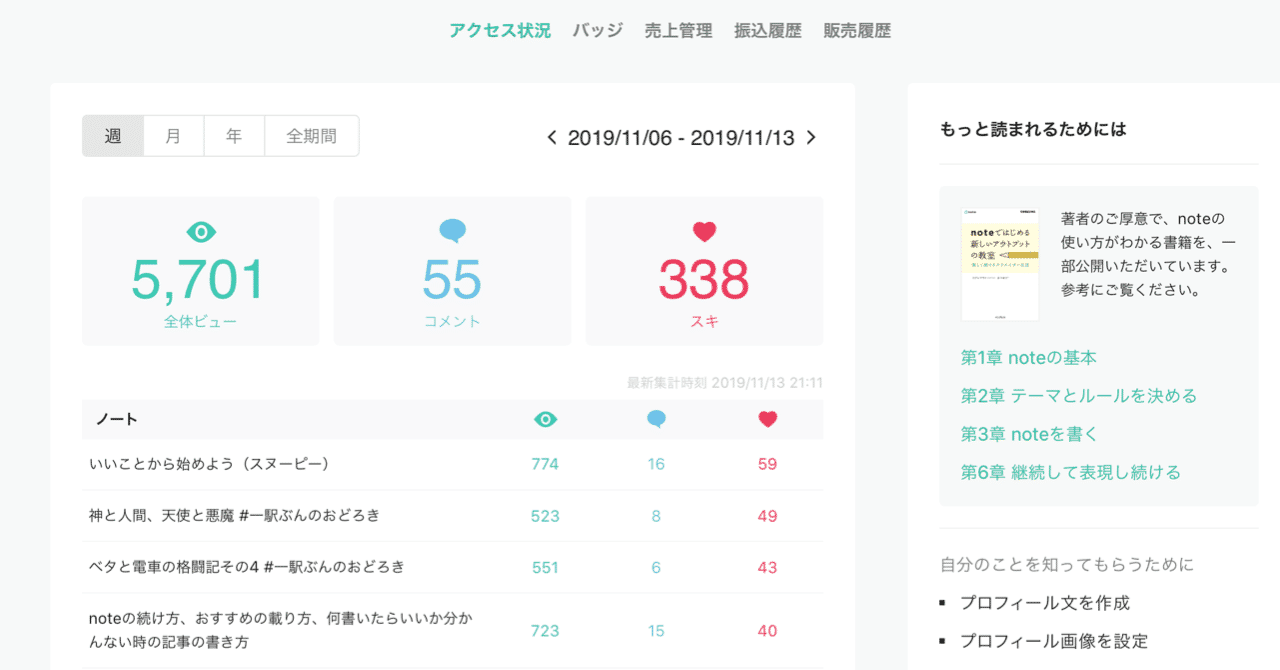
Task: Click the 最新集計時刻 timestamp
Action: point(725,383)
